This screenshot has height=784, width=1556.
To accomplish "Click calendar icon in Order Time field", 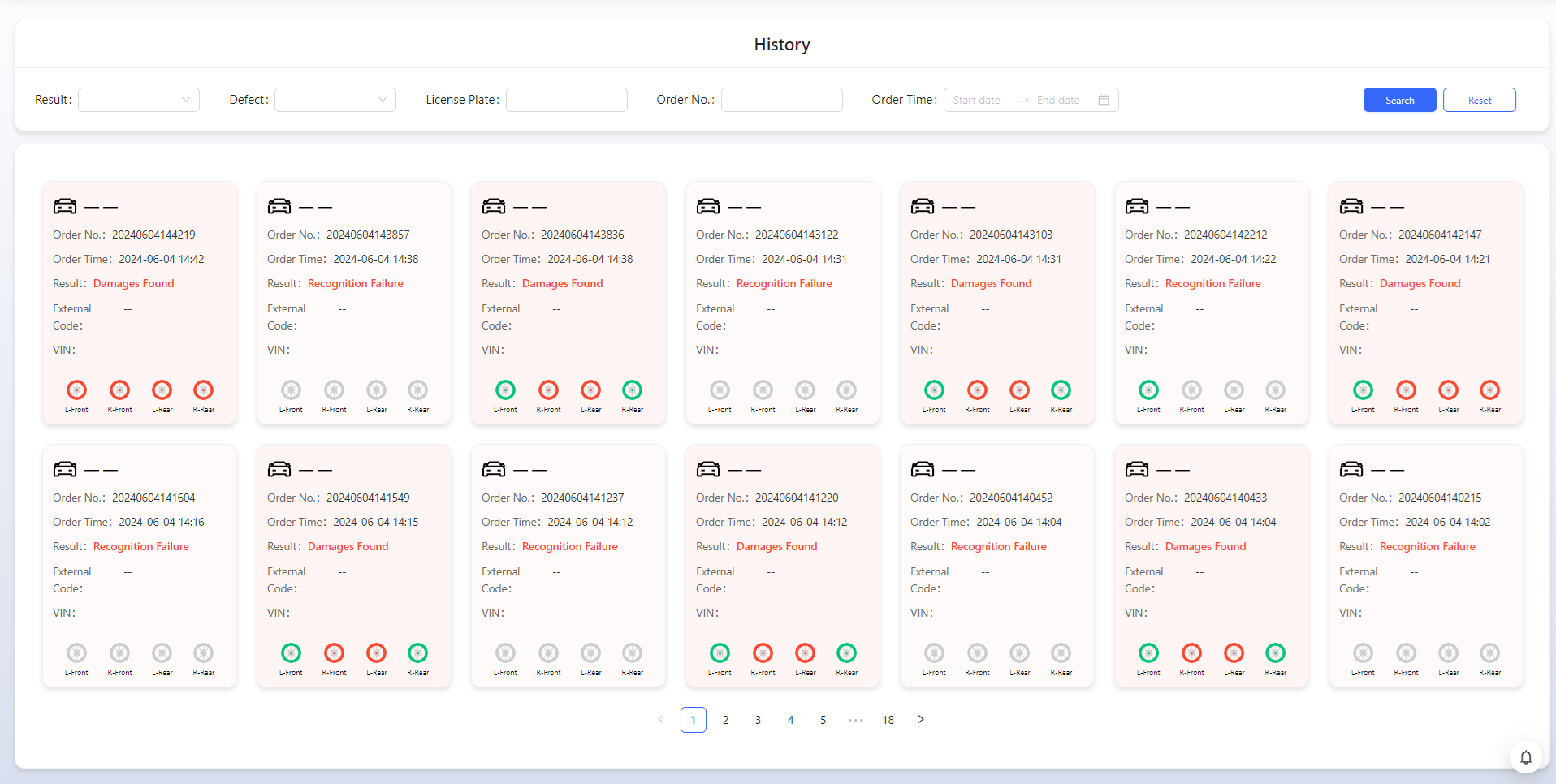I will click(1104, 100).
